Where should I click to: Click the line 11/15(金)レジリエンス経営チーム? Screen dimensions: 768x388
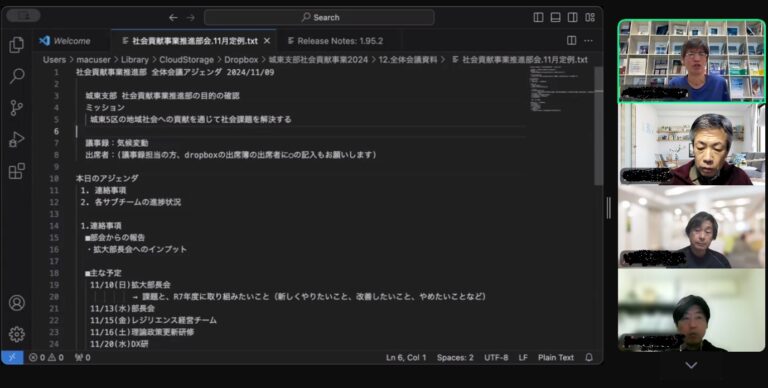coord(153,321)
